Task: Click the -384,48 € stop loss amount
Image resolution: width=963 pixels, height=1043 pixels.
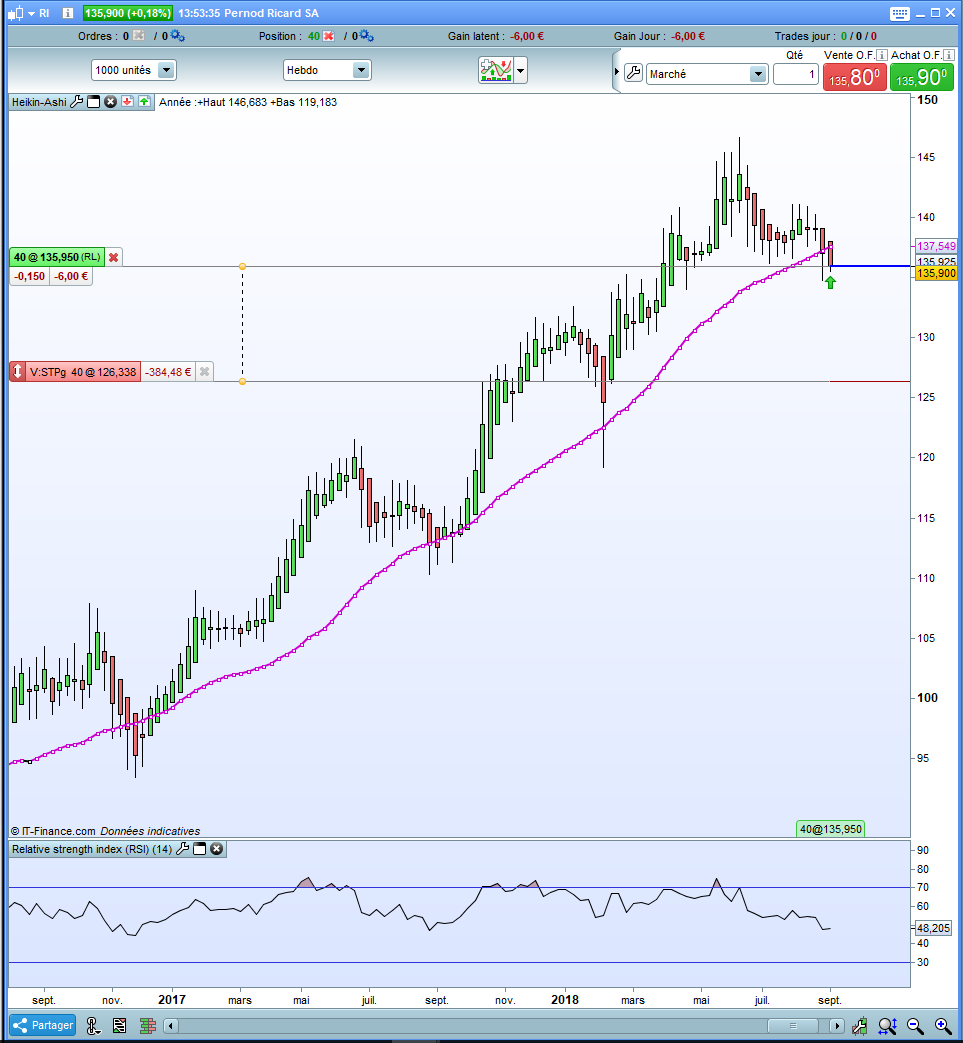Action: point(168,372)
